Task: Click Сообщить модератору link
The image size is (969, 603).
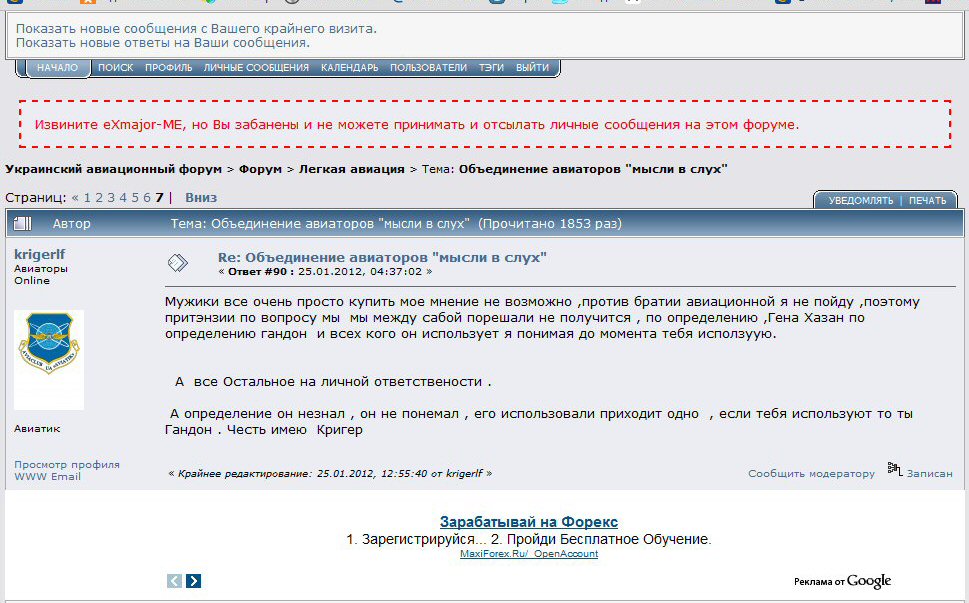Action: click(x=811, y=474)
